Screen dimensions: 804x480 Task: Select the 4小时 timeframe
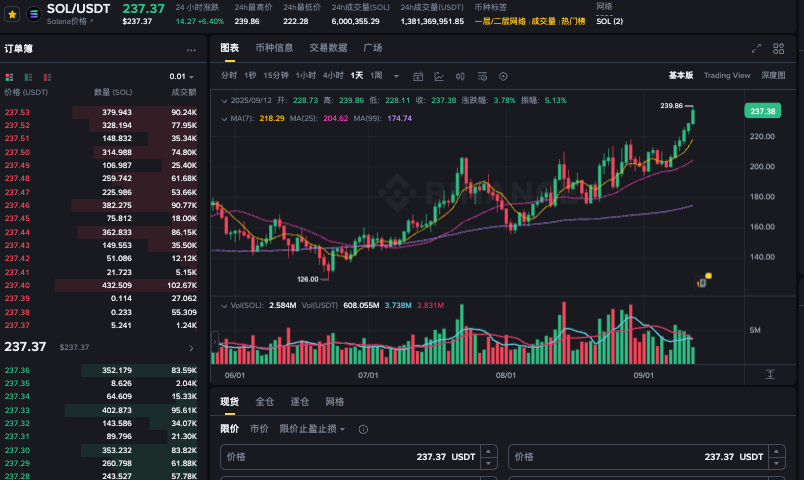tap(333, 75)
